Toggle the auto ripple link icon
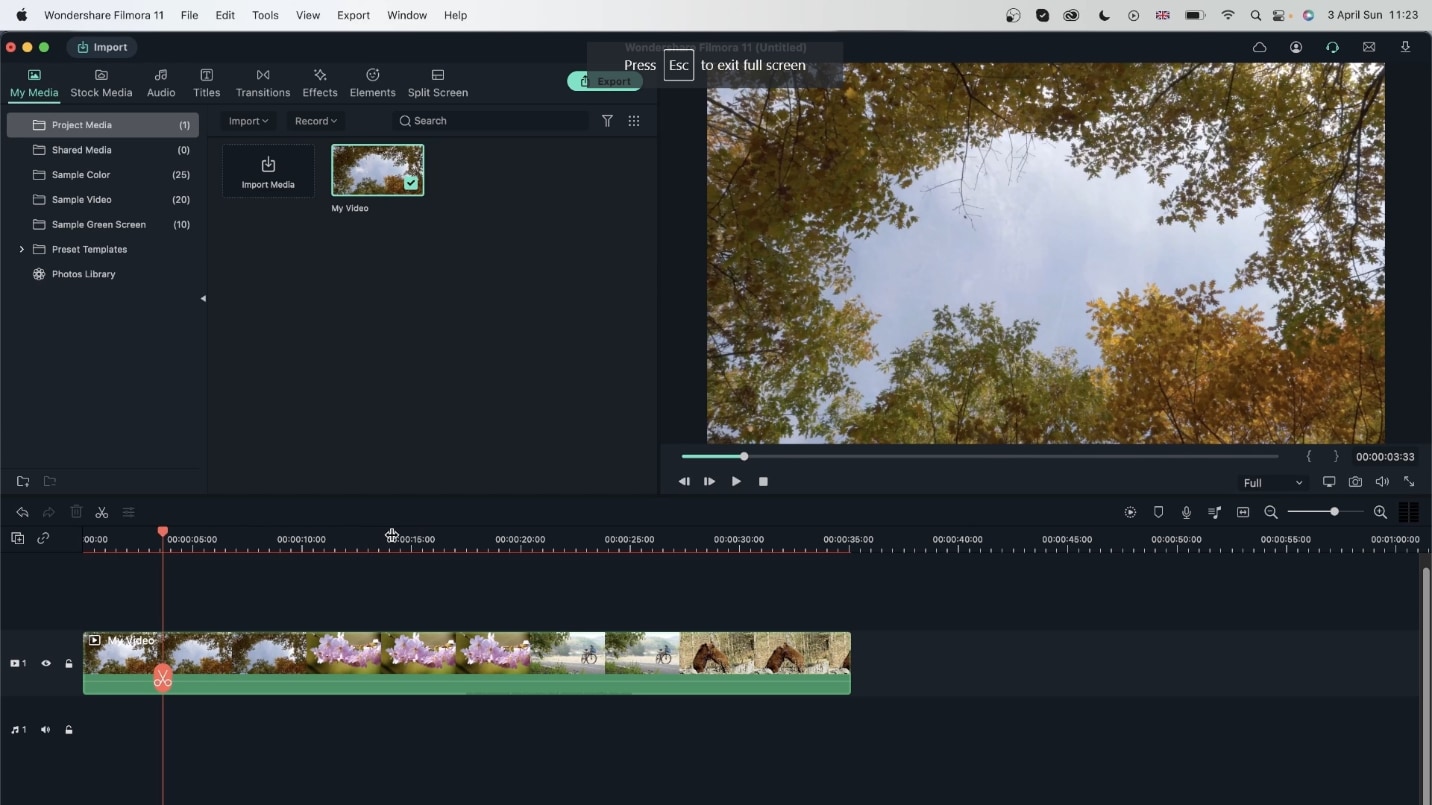The width and height of the screenshot is (1432, 805). (43, 538)
